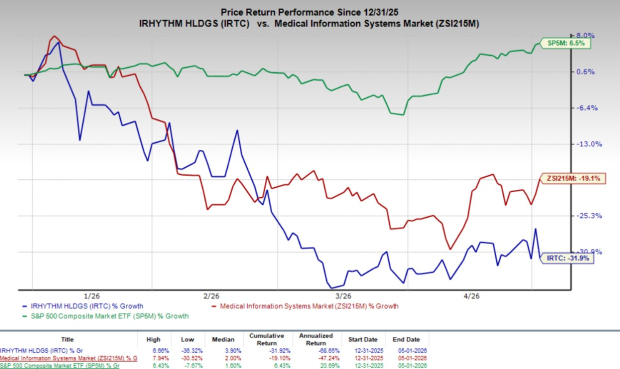This screenshot has height=369, width=620.
Task: Click the -25.3% y-axis label
Action: pyautogui.click(x=589, y=216)
